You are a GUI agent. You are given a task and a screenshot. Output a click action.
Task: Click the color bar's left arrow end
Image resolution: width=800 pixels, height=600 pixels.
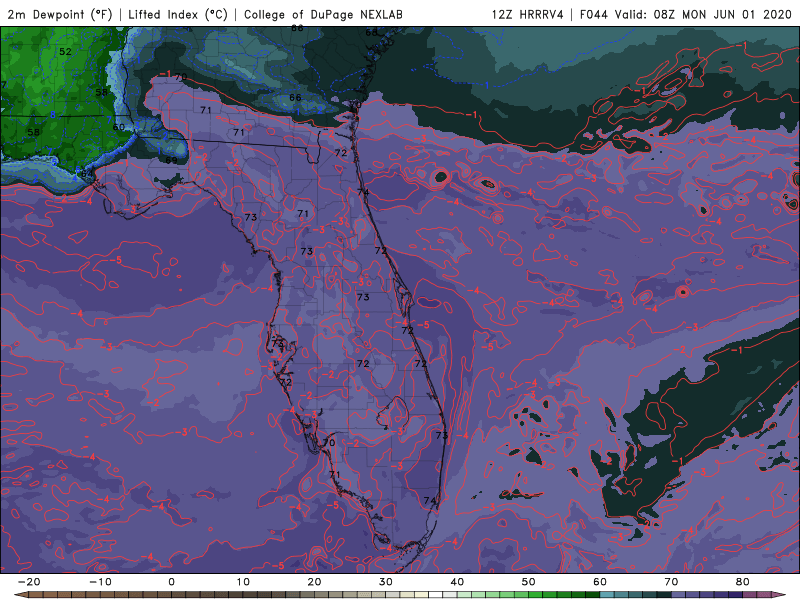point(20,595)
